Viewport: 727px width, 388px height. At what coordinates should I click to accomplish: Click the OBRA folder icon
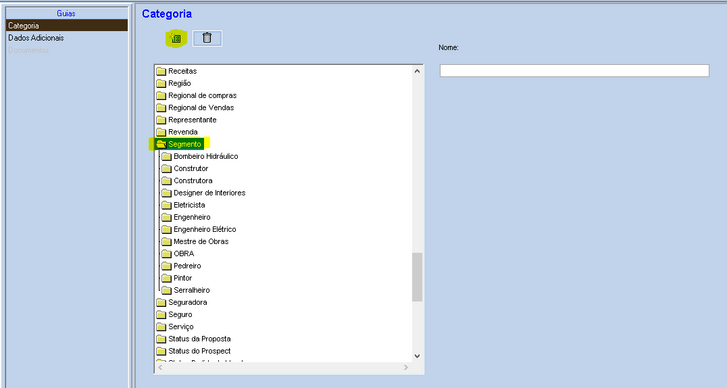point(166,254)
